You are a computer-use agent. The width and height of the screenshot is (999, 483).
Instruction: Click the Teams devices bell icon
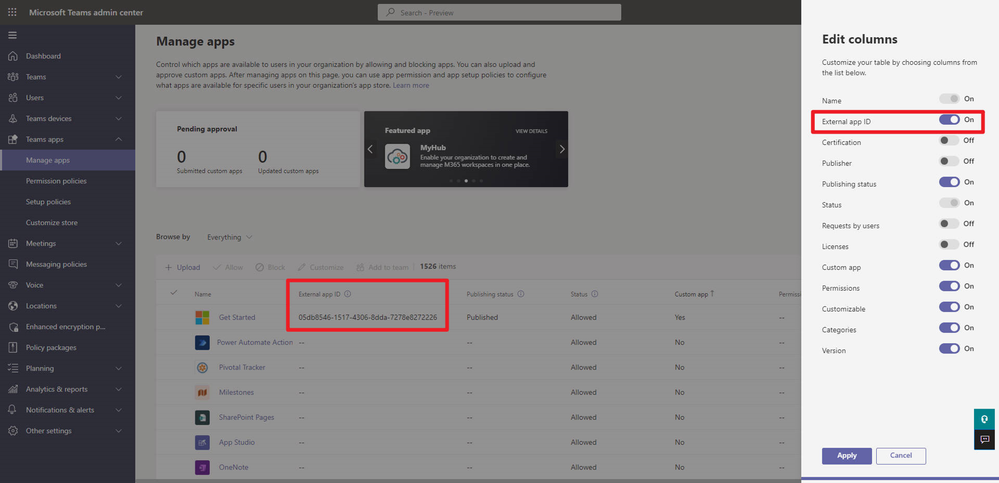click(12, 119)
